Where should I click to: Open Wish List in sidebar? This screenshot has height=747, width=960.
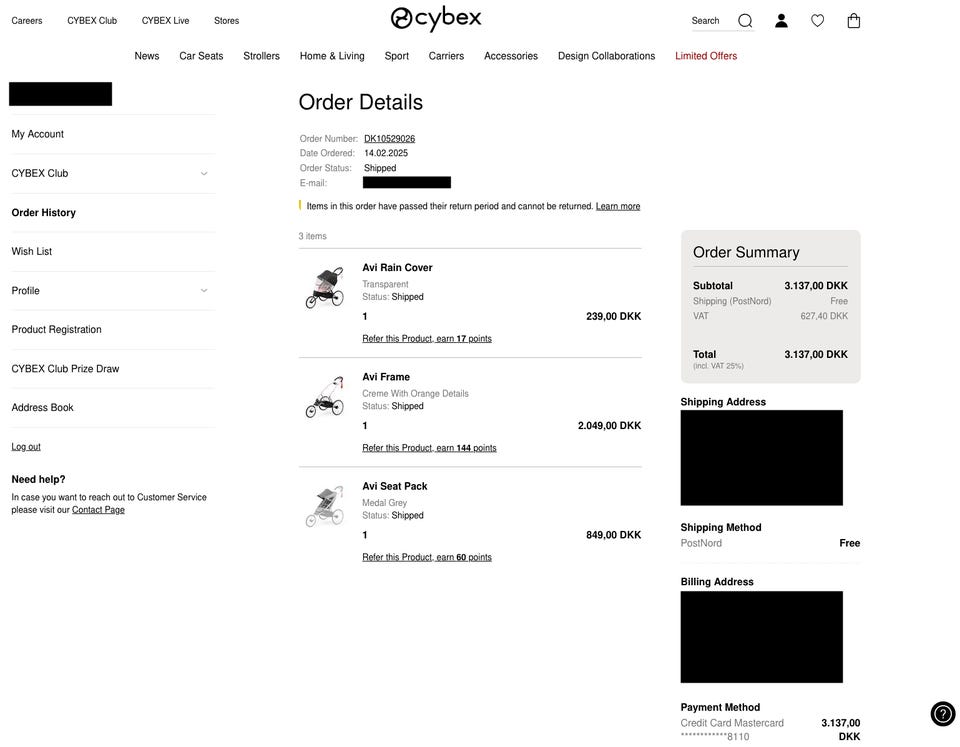(32, 251)
